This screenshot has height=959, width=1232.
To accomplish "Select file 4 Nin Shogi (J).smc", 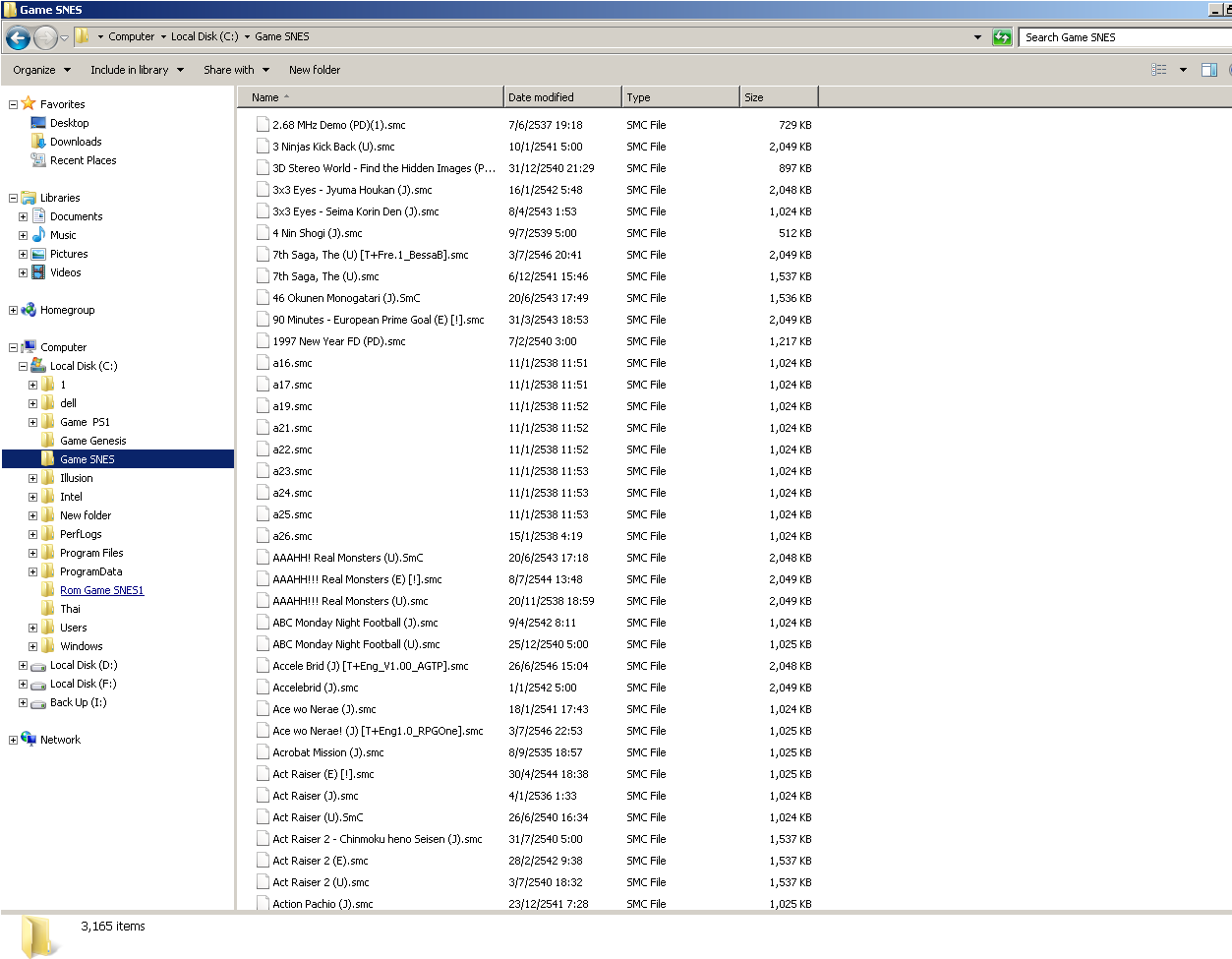I will tap(318, 233).
